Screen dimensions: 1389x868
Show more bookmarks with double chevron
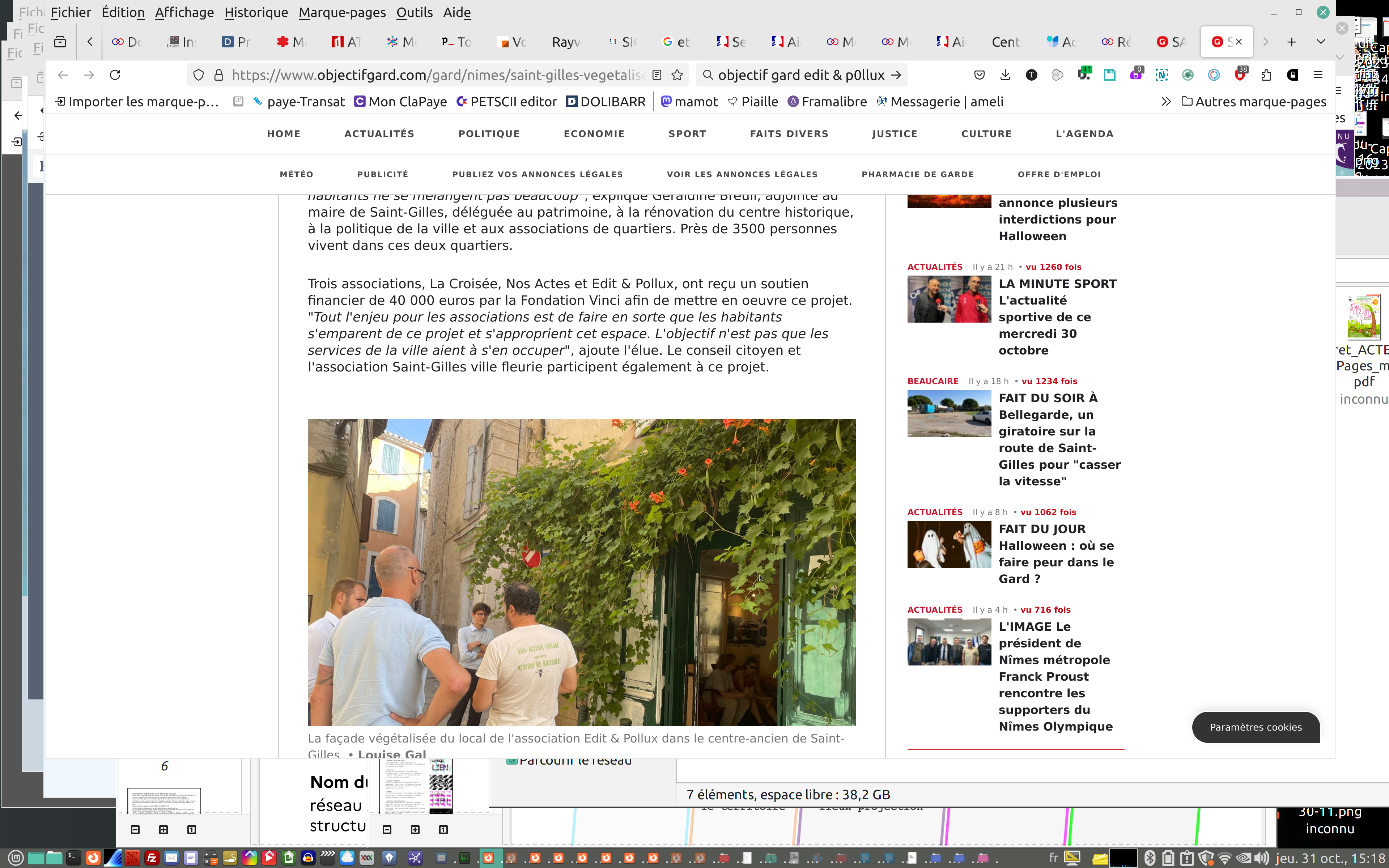(x=1166, y=102)
